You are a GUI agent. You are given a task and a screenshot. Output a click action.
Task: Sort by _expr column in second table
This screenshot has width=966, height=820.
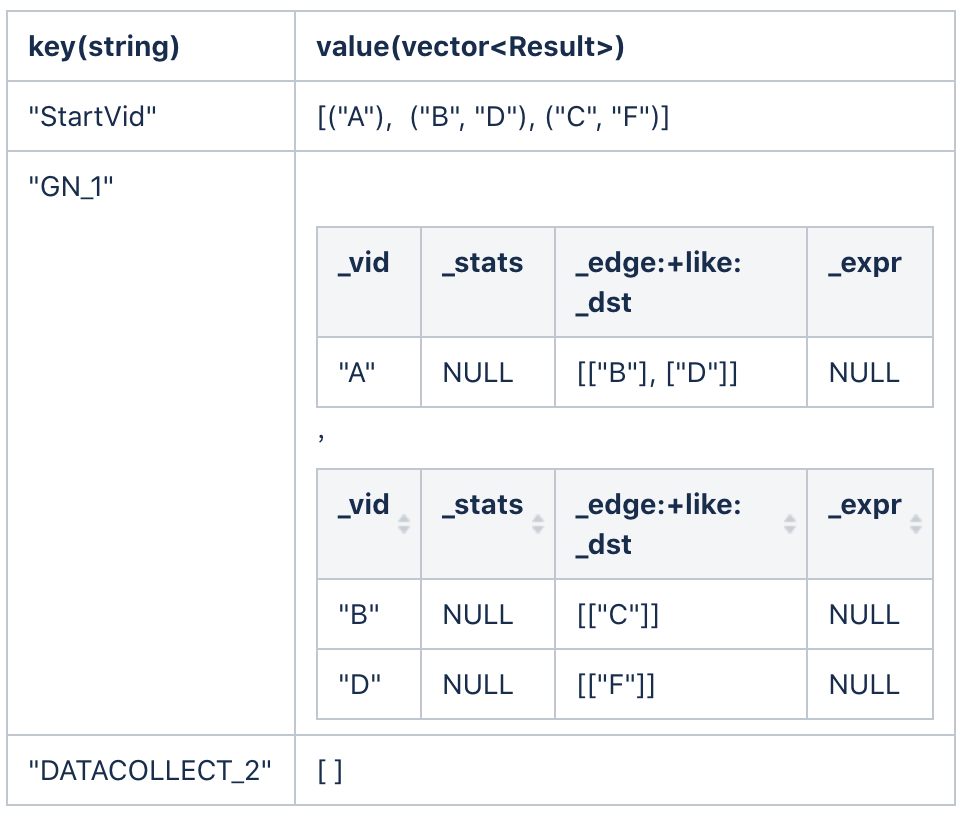click(915, 524)
